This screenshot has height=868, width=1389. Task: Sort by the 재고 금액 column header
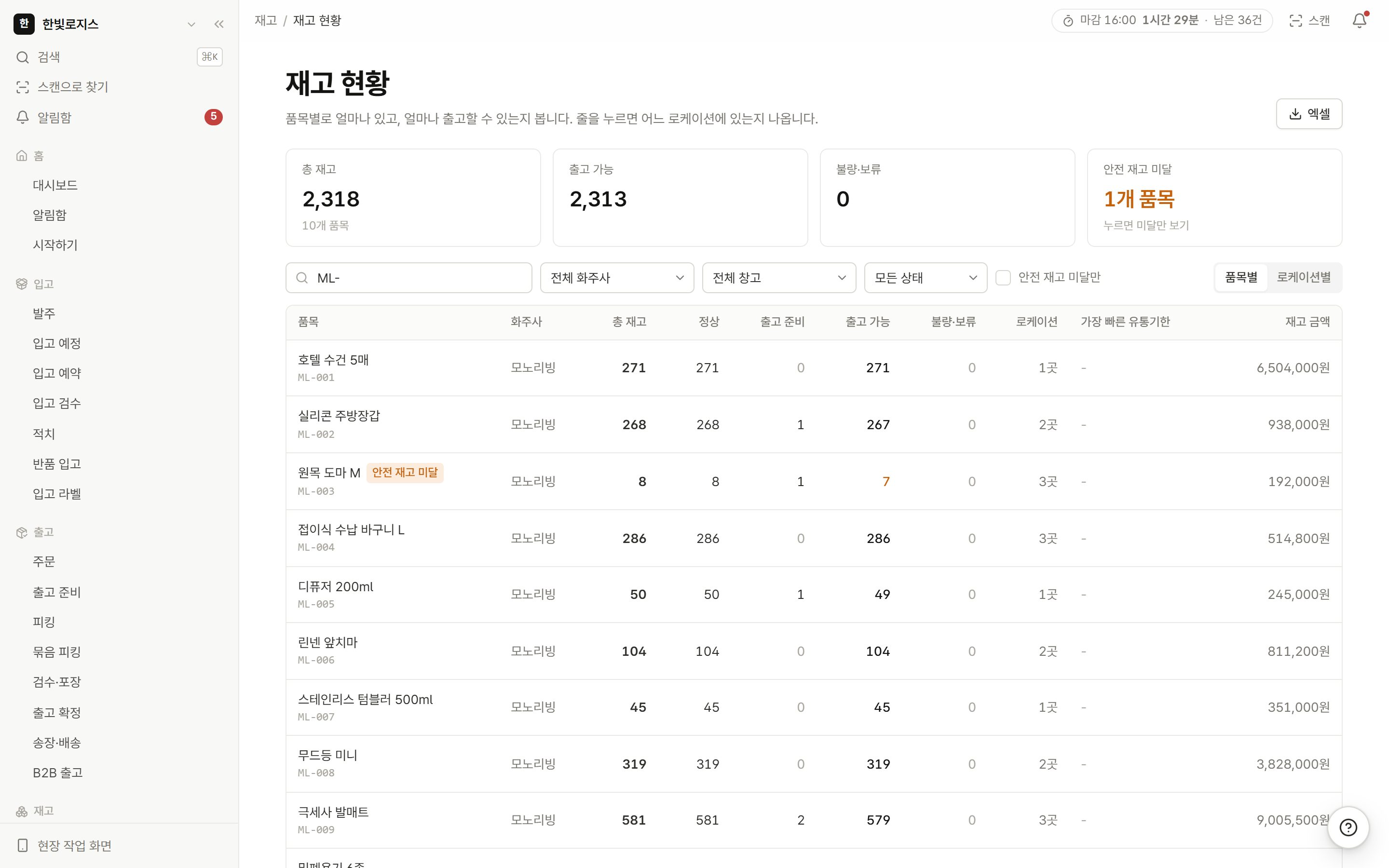point(1307,322)
